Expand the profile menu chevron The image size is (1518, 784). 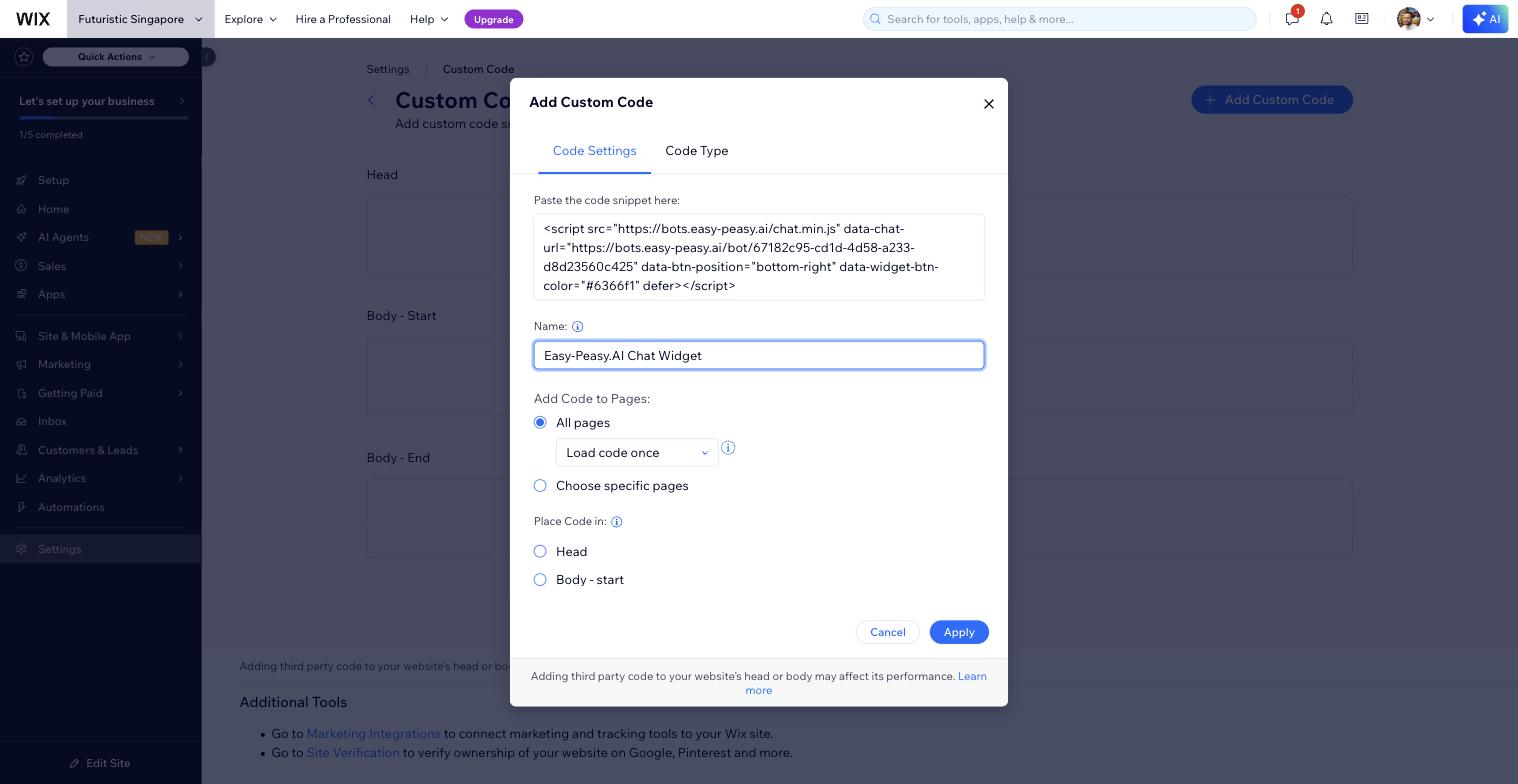[x=1430, y=19]
